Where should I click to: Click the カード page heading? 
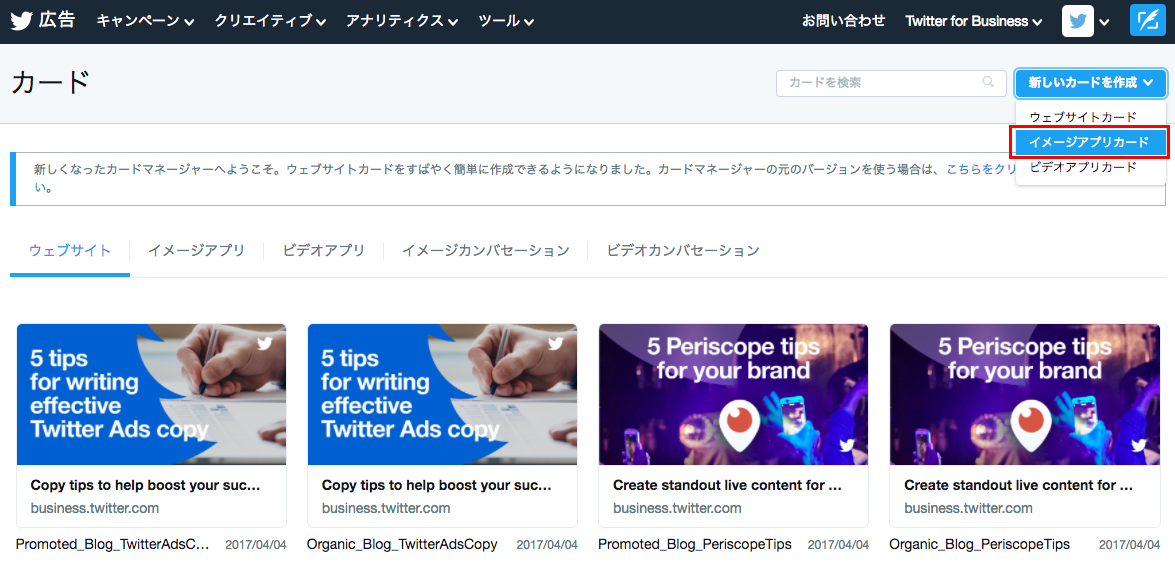pyautogui.click(x=50, y=82)
